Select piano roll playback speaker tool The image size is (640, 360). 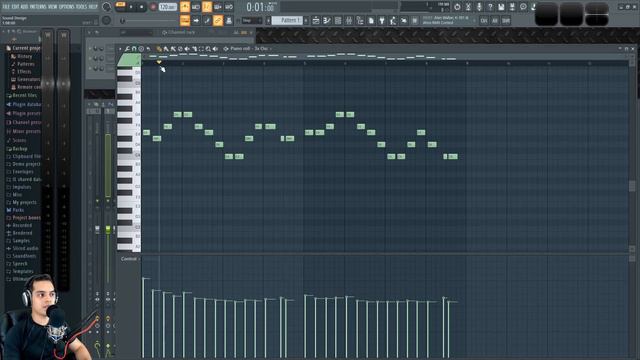(215, 49)
